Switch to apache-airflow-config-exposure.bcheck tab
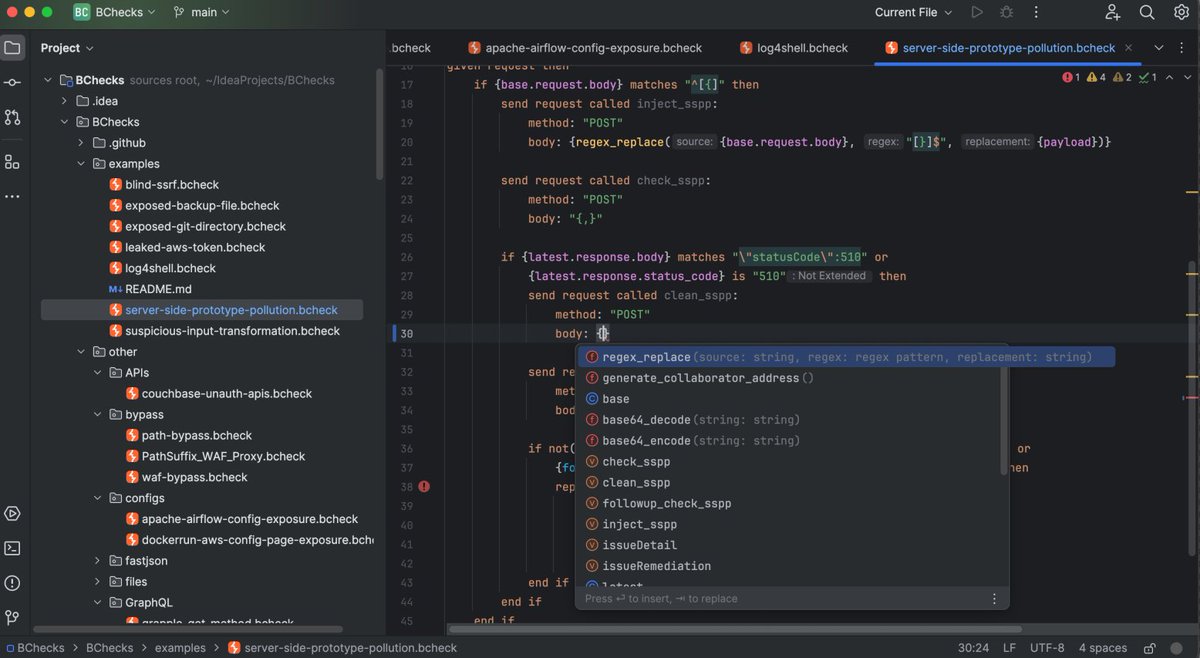Screen dimensions: 1200x658 pos(584,48)
